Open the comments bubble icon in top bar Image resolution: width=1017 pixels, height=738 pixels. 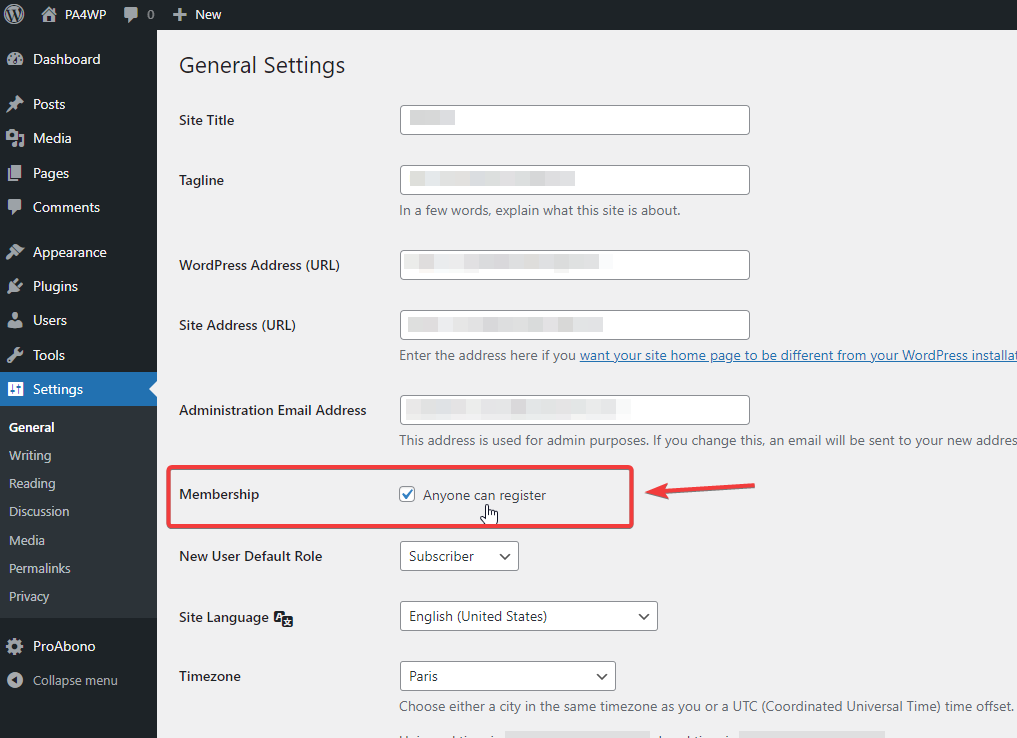[130, 14]
